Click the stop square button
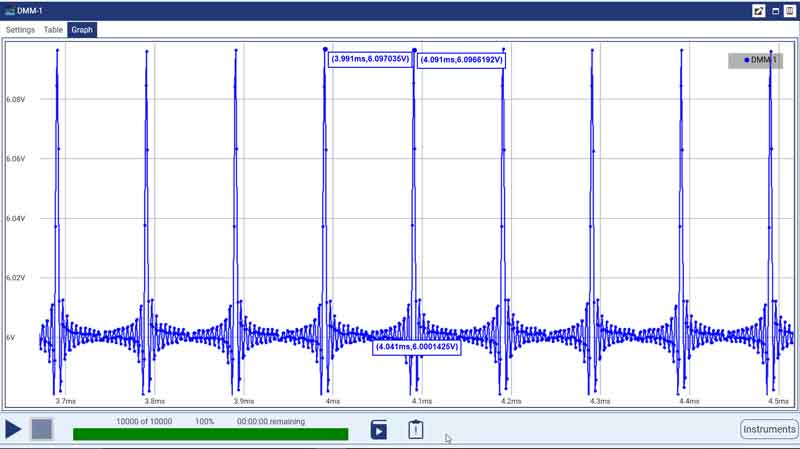 coord(41,430)
